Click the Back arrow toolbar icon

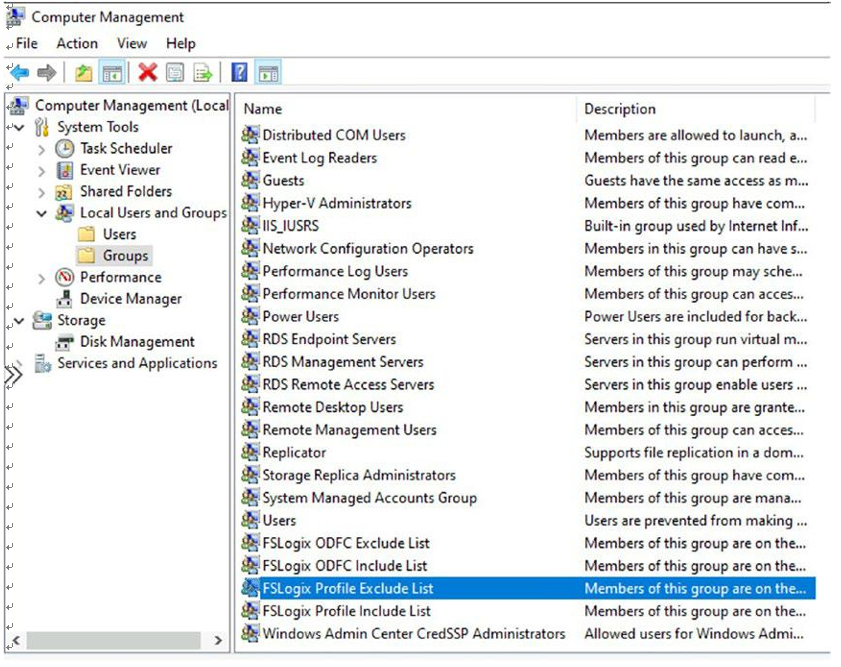(20, 72)
